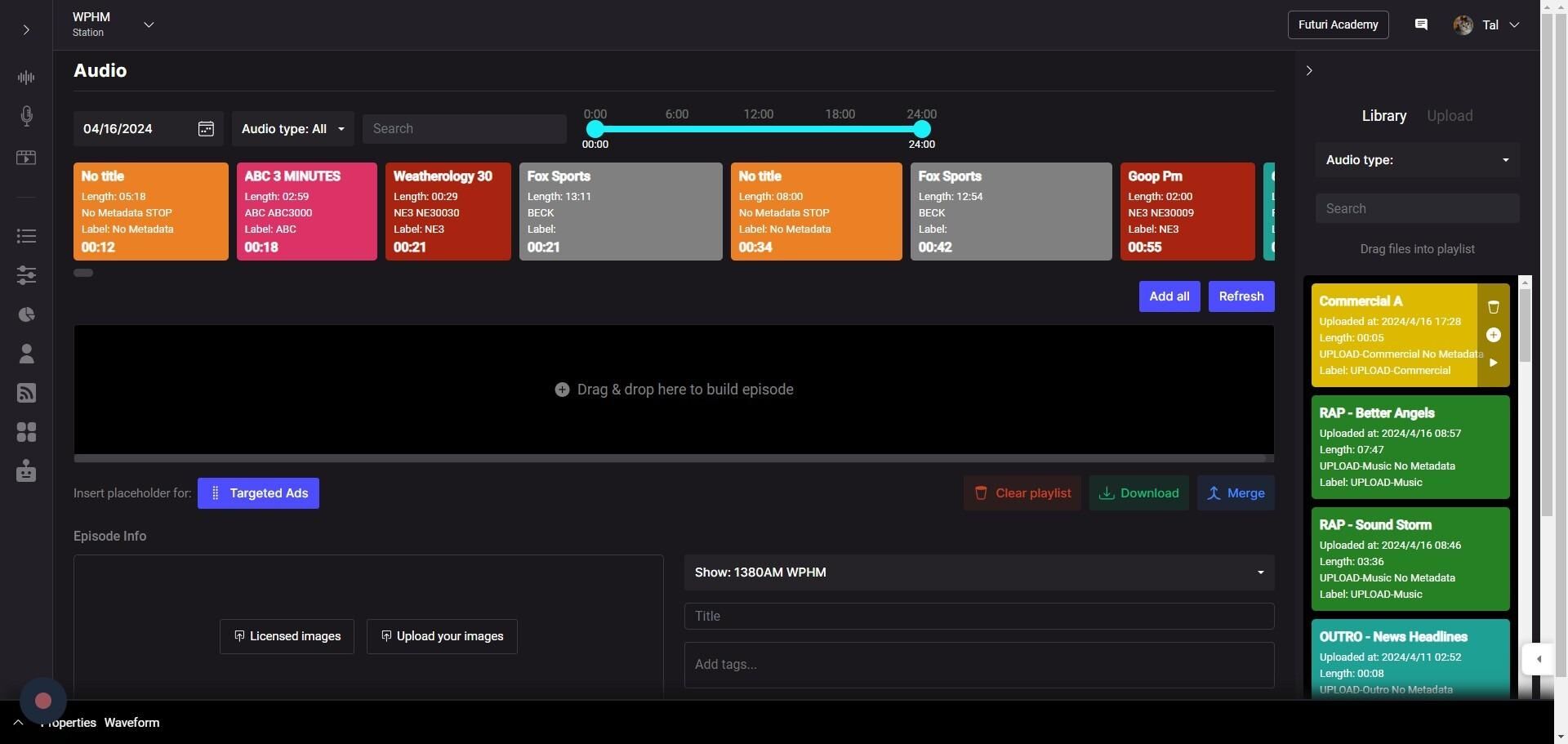Screen dimensions: 1568x744
Task: Click the Clear playlist button
Action: (1022, 493)
